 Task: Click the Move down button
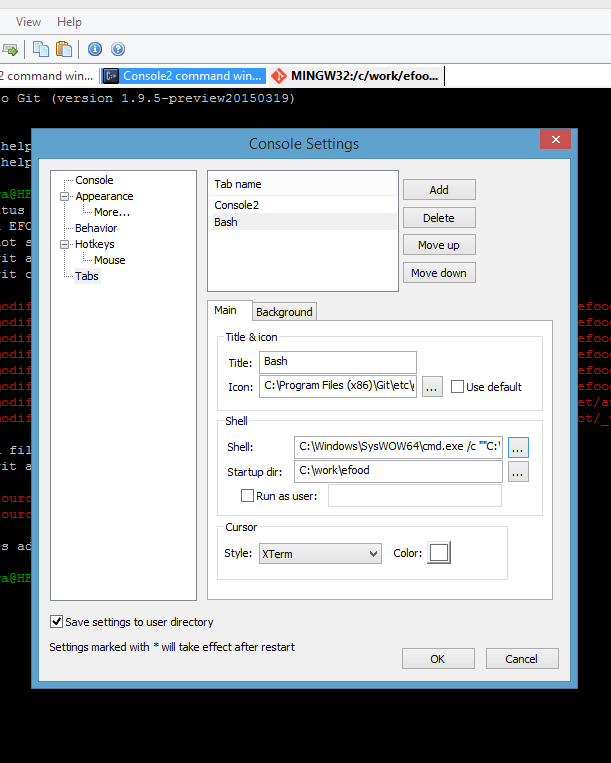tap(439, 273)
